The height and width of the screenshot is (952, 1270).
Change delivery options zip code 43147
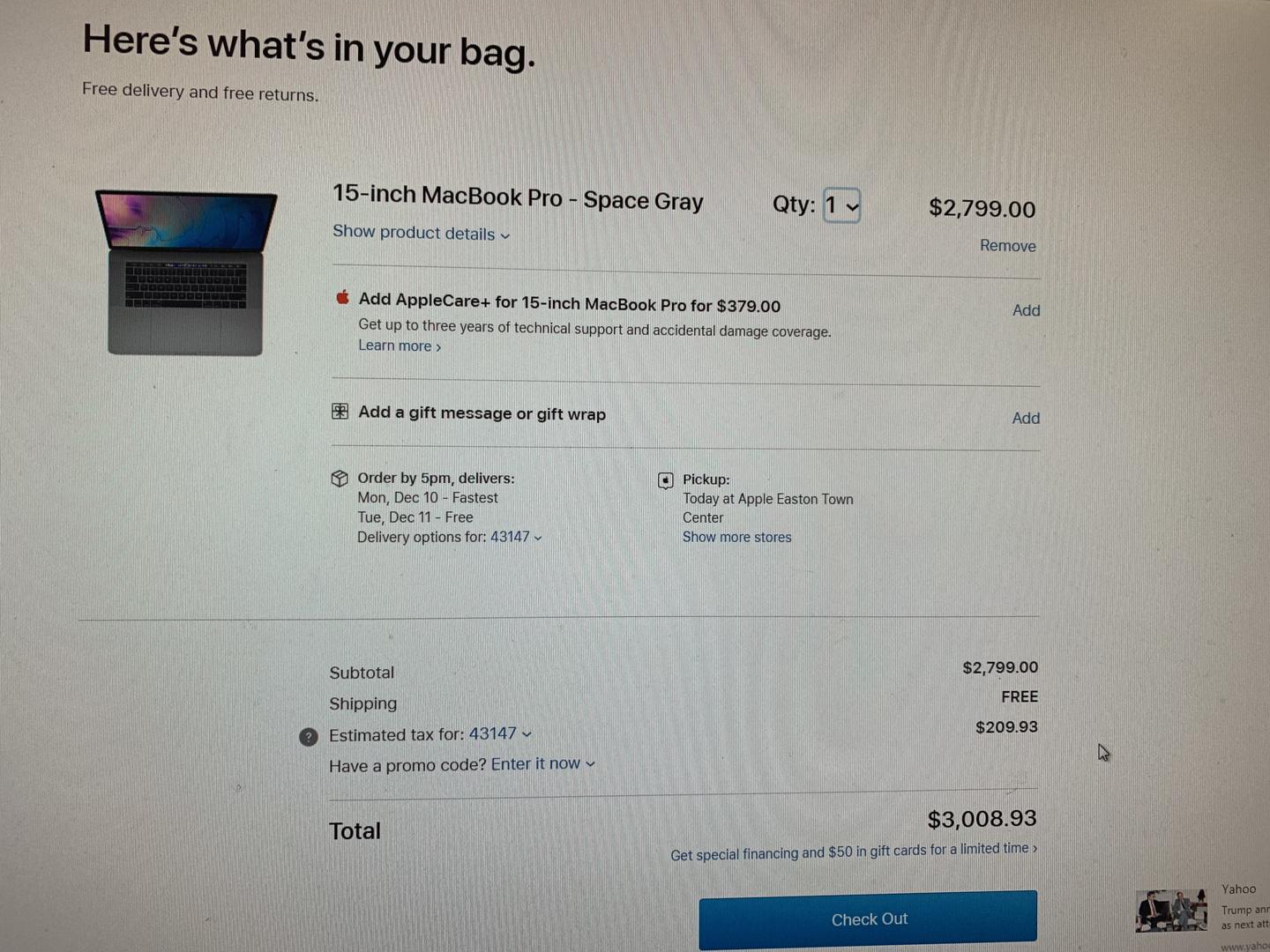tap(516, 537)
